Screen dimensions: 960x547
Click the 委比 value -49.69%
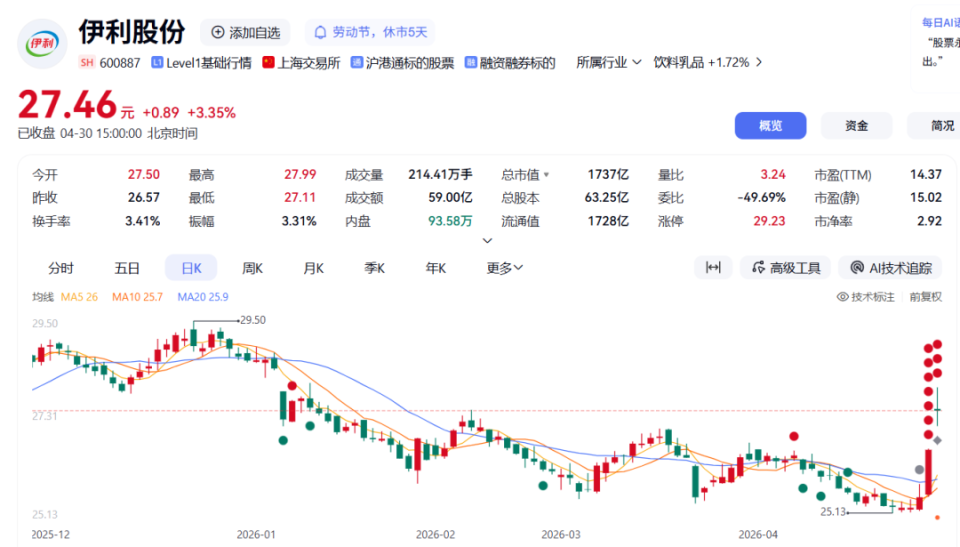click(x=761, y=198)
